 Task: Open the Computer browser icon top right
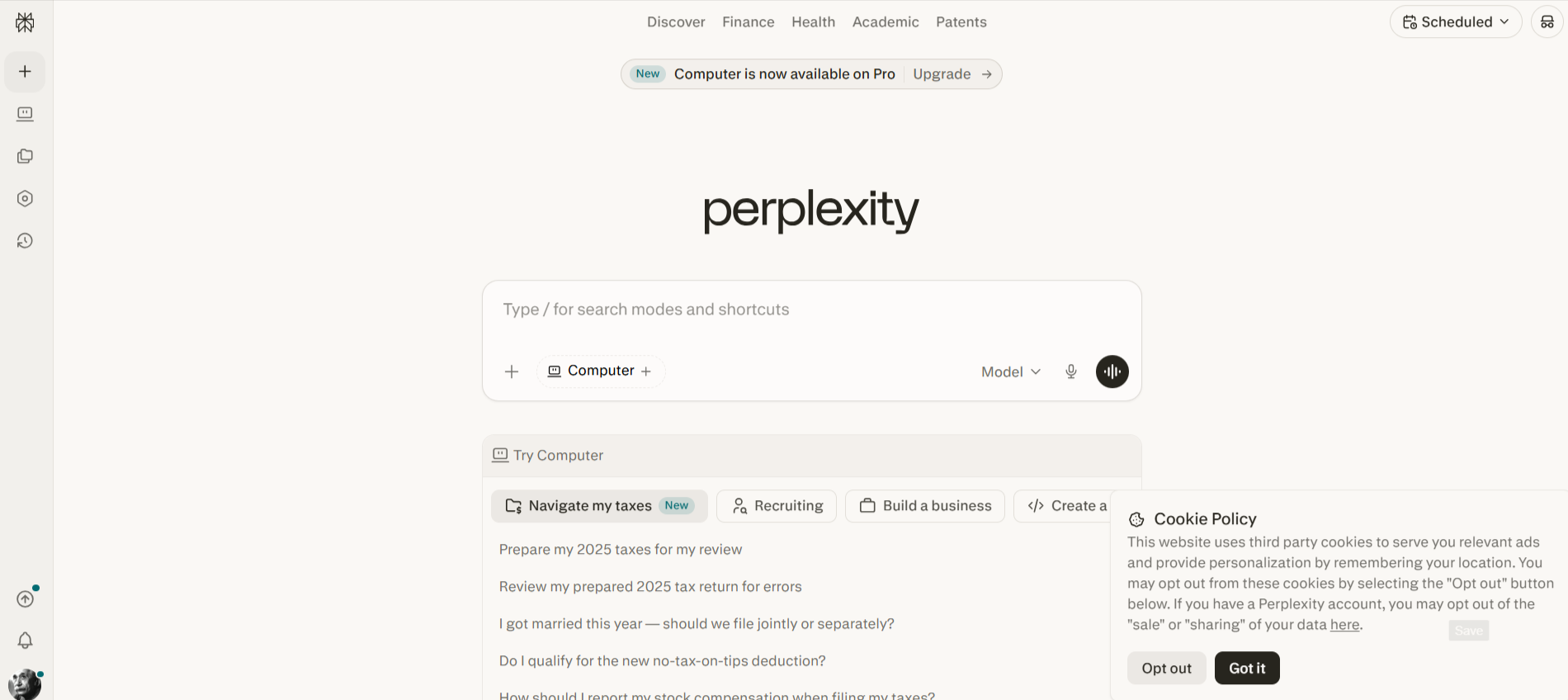tap(1547, 21)
